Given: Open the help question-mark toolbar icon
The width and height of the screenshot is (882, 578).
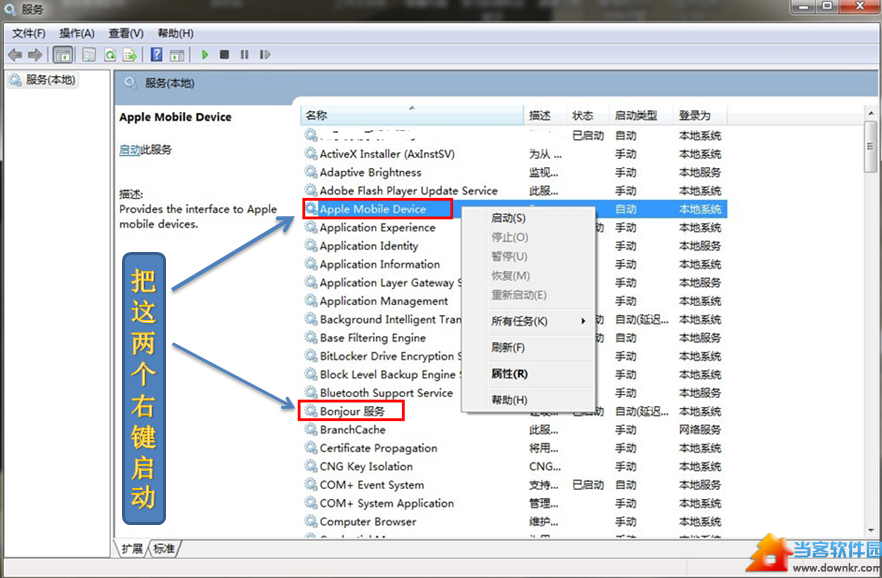Looking at the screenshot, I should click(156, 55).
